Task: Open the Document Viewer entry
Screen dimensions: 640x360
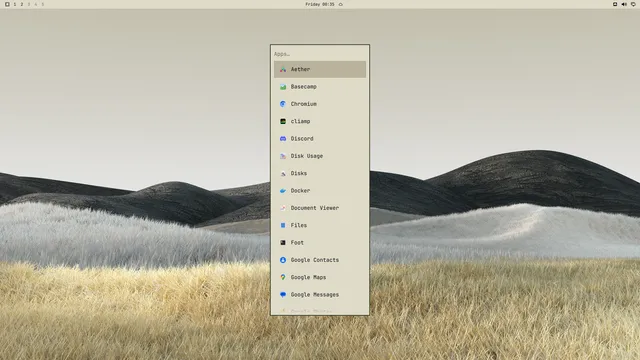Action: point(320,208)
